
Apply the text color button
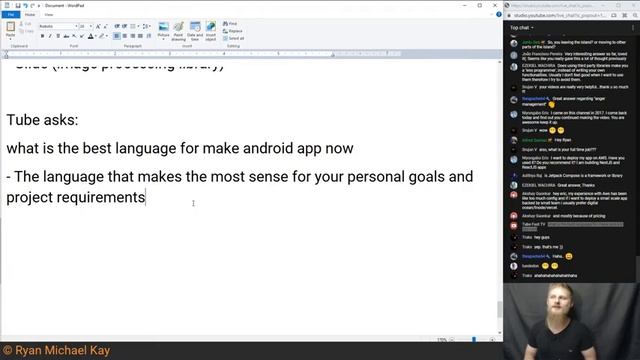click(x=91, y=36)
